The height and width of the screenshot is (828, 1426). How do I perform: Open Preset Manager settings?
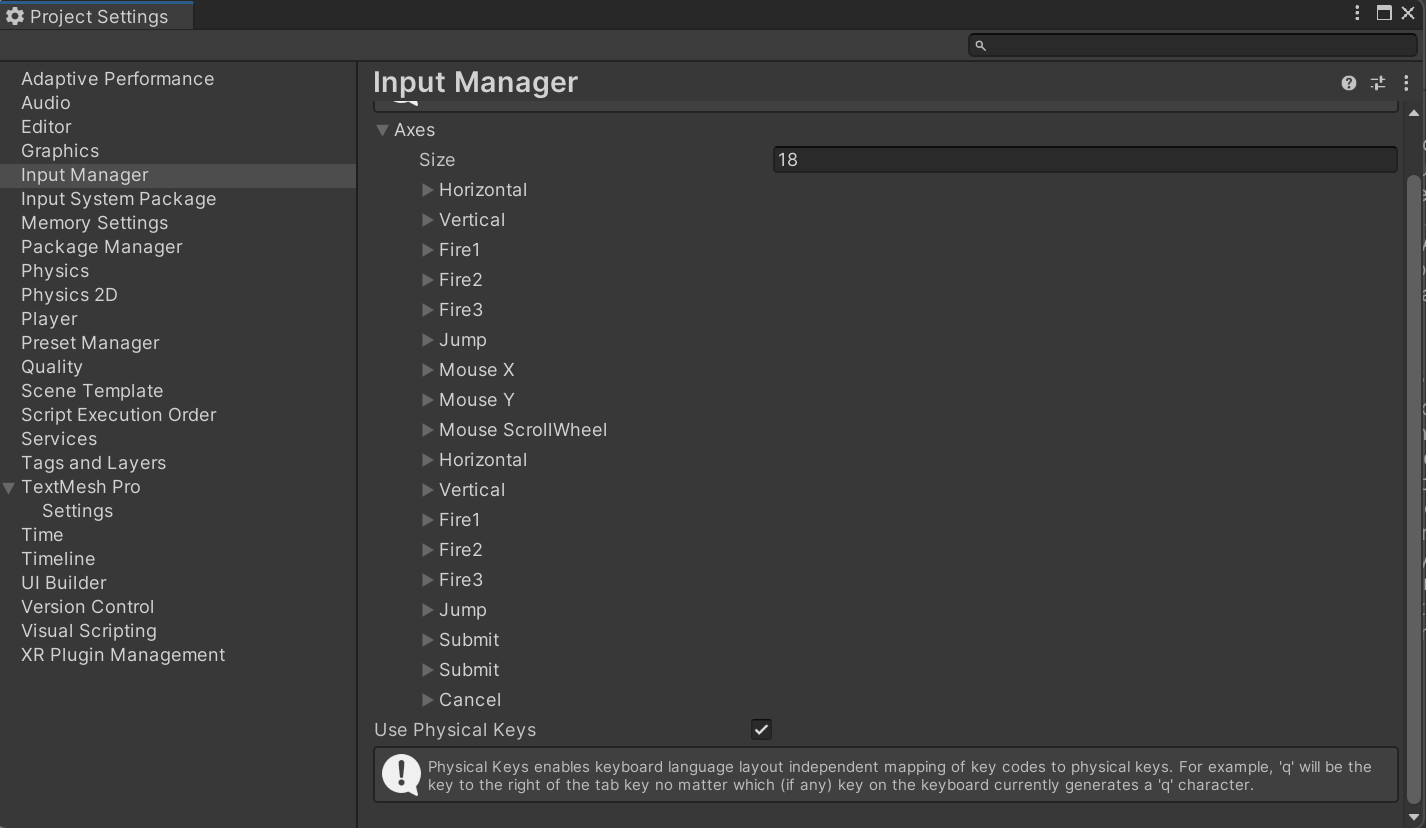tap(90, 343)
